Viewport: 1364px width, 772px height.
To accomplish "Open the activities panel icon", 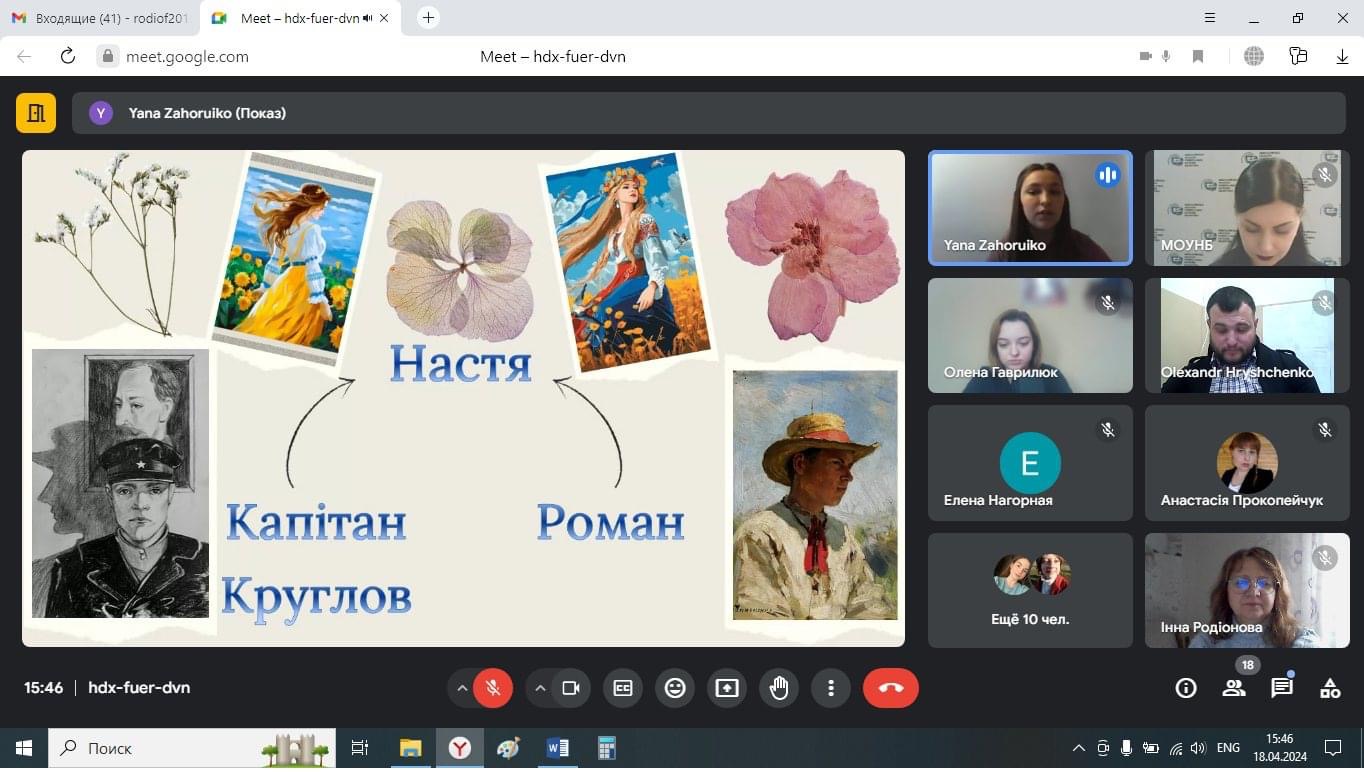I will (1330, 688).
